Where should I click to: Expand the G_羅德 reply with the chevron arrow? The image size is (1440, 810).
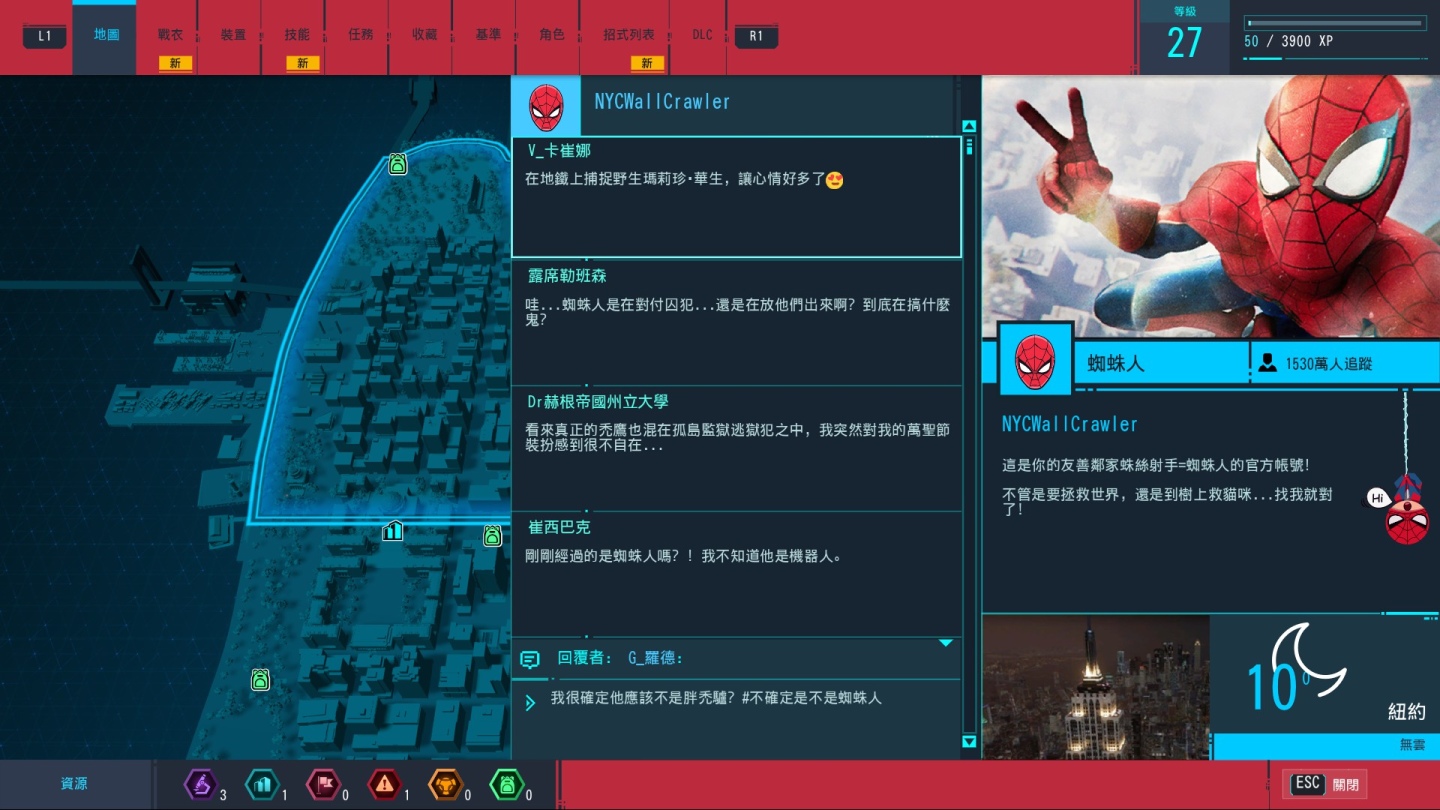tap(530, 703)
